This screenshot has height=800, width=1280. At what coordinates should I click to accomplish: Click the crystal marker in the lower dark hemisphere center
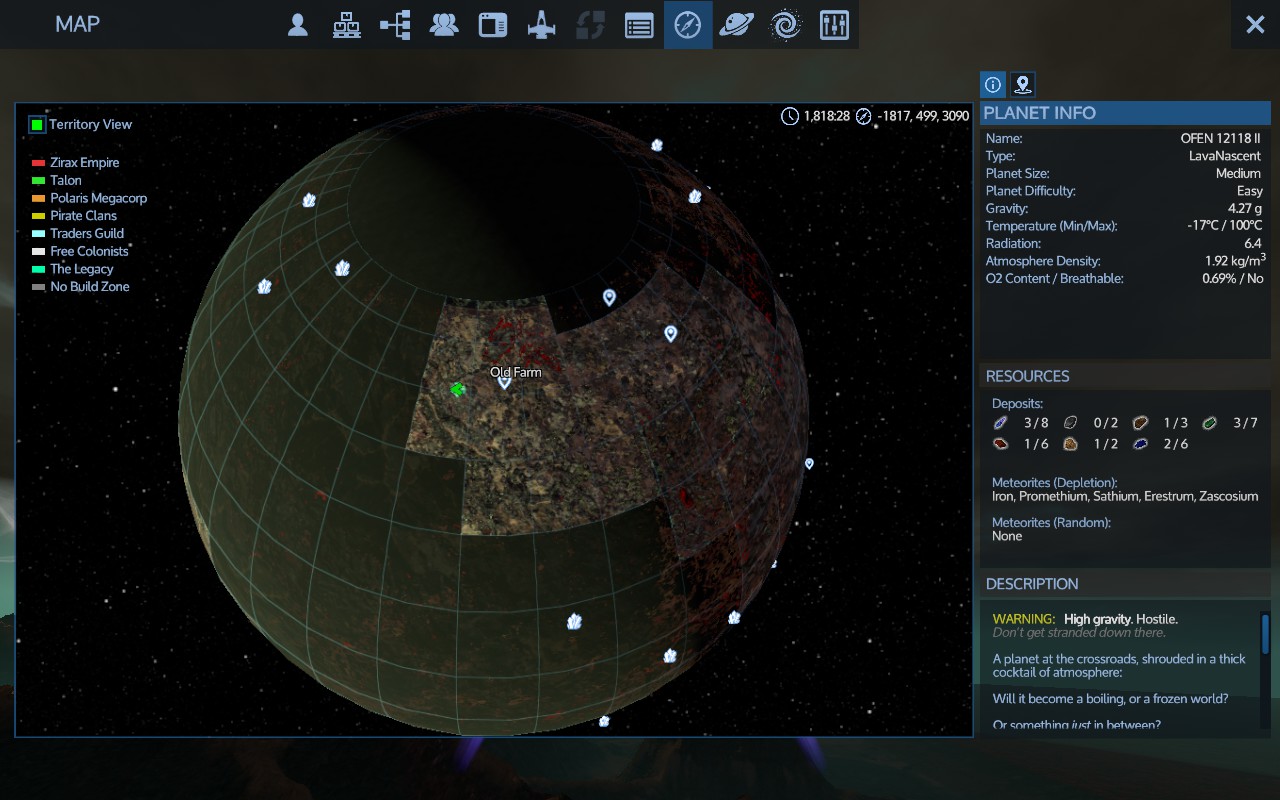[574, 622]
